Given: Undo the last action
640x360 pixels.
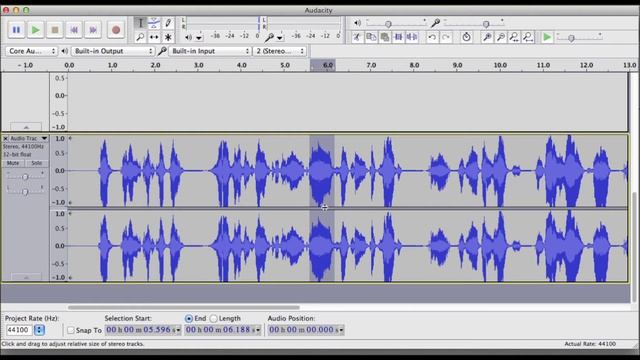Looking at the screenshot, I should [x=432, y=37].
